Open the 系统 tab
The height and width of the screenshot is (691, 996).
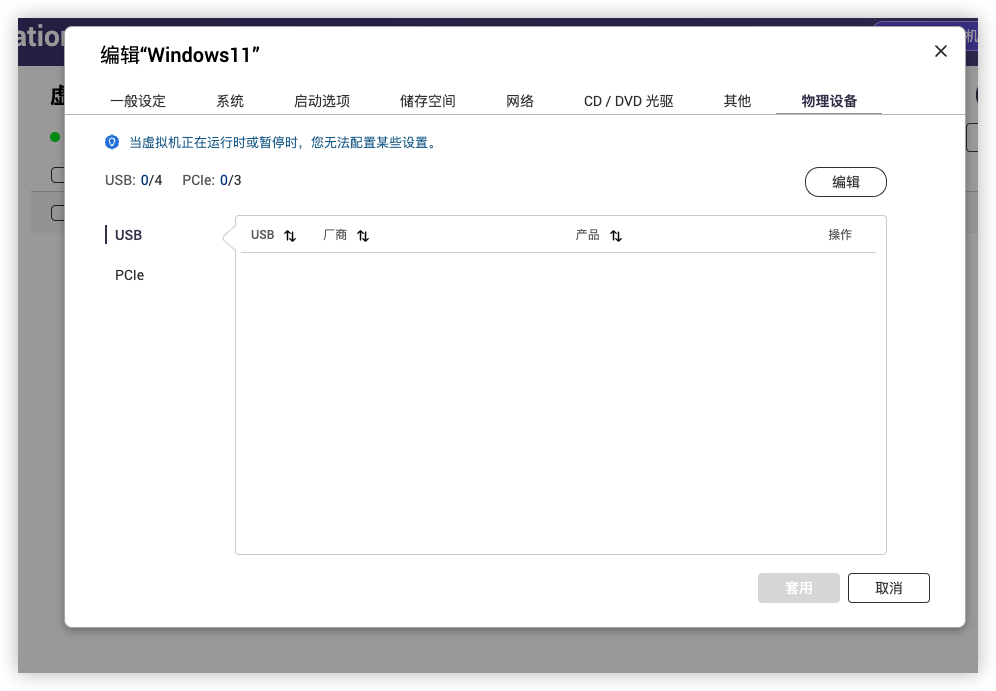coord(230,101)
